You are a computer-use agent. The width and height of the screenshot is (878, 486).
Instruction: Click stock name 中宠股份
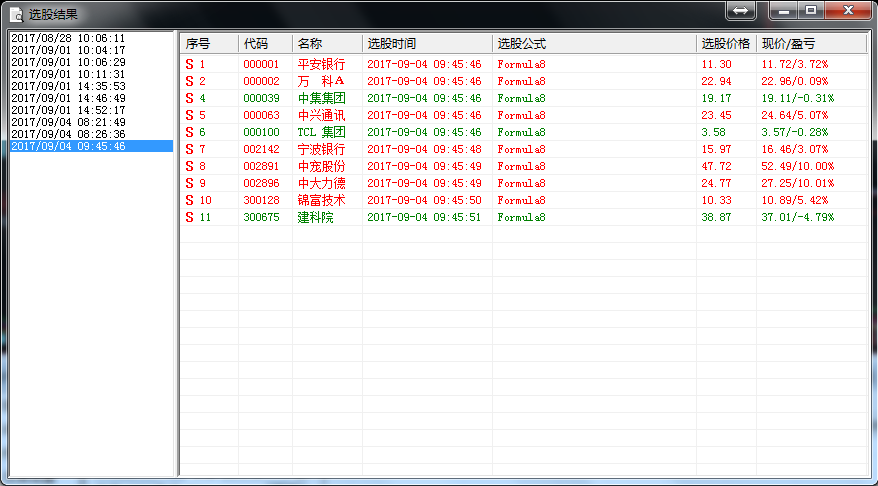click(321, 166)
